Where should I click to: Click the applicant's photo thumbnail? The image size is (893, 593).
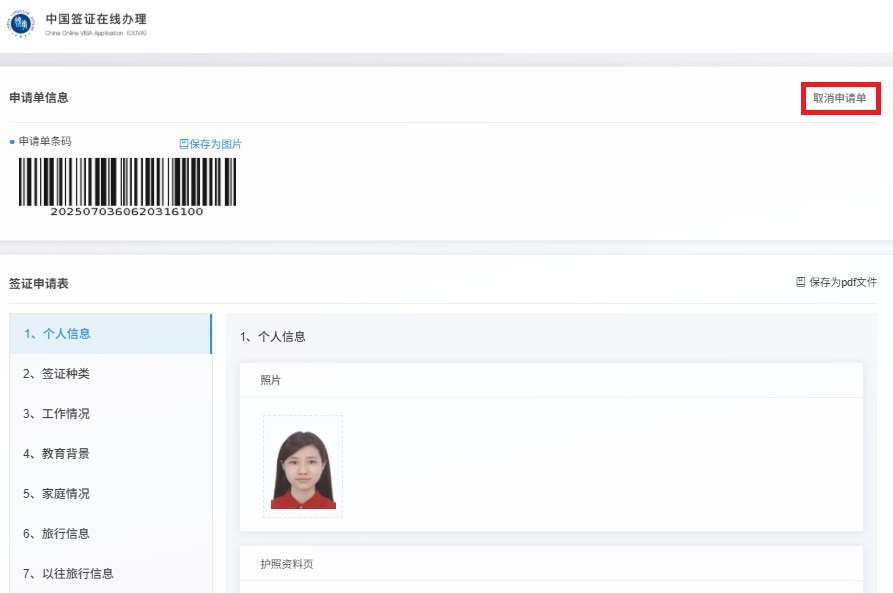pyautogui.click(x=303, y=468)
